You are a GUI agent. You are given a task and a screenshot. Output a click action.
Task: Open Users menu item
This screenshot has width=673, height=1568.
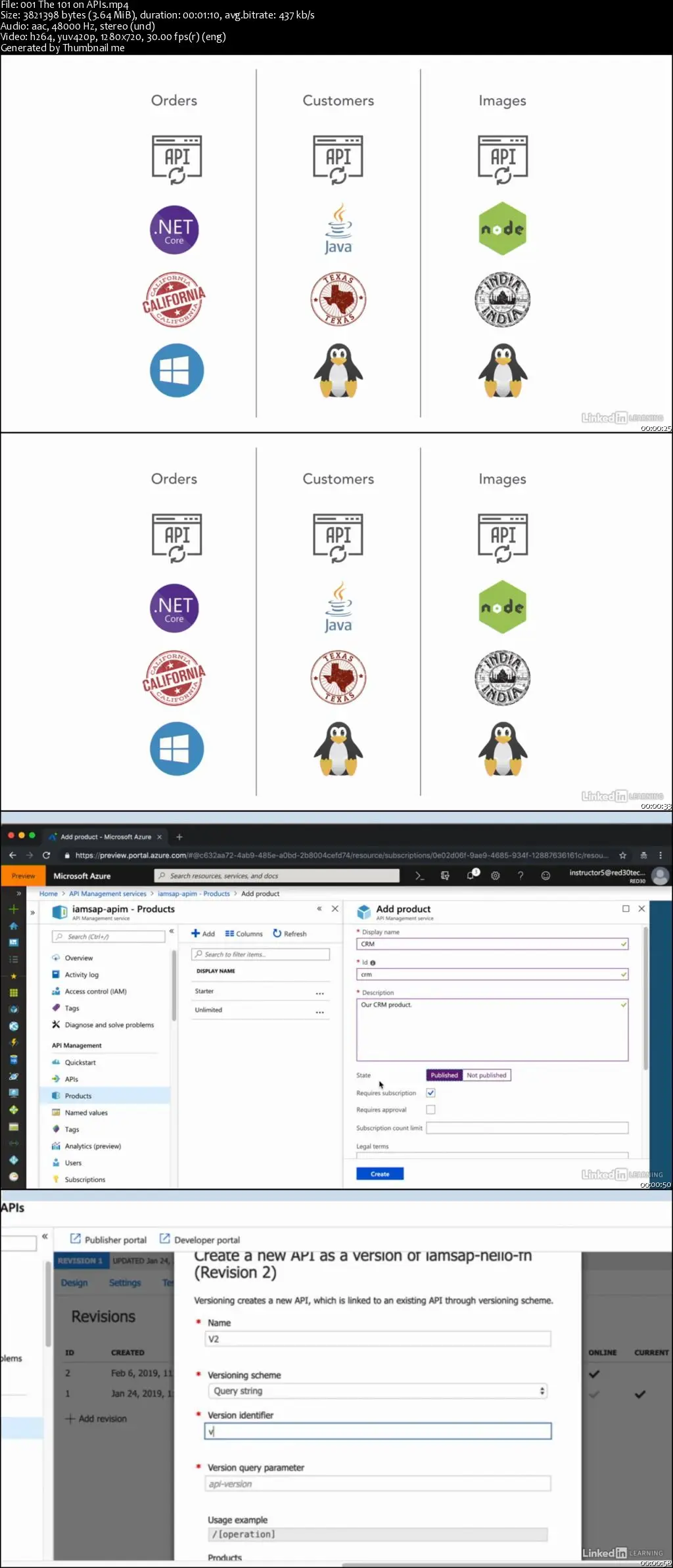pyautogui.click(x=73, y=1163)
